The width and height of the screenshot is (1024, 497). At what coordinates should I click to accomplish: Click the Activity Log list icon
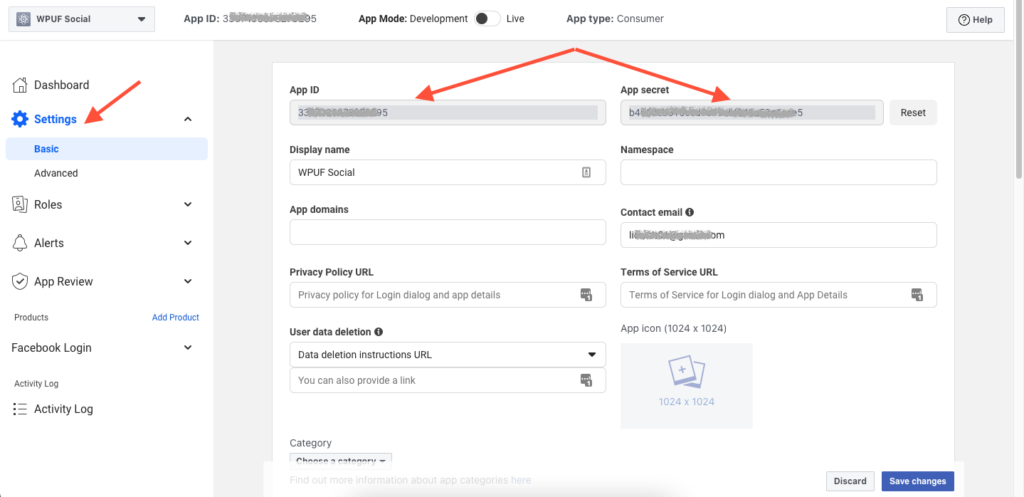coord(20,409)
